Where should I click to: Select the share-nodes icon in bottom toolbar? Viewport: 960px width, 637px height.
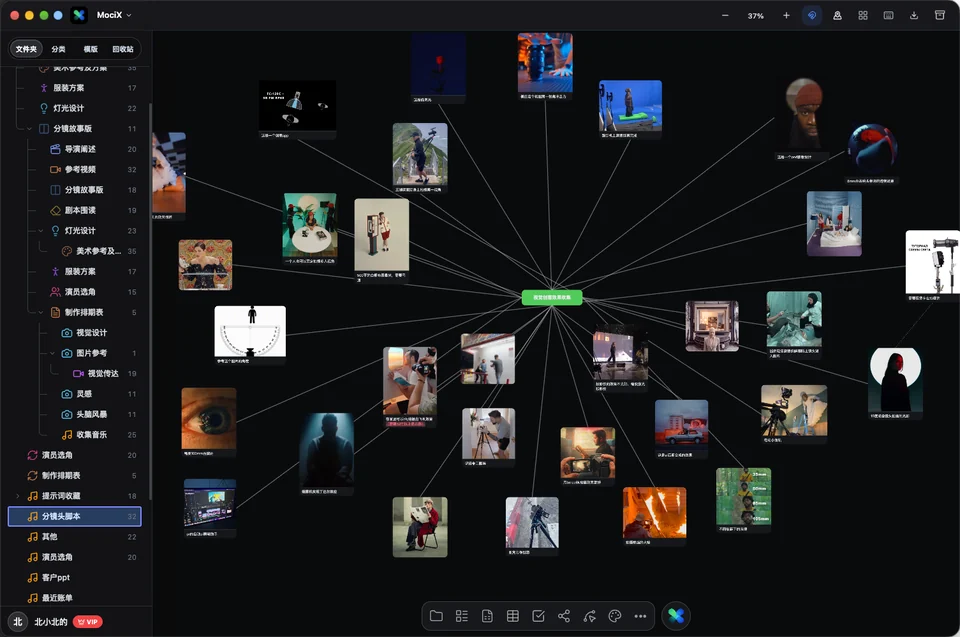point(564,616)
